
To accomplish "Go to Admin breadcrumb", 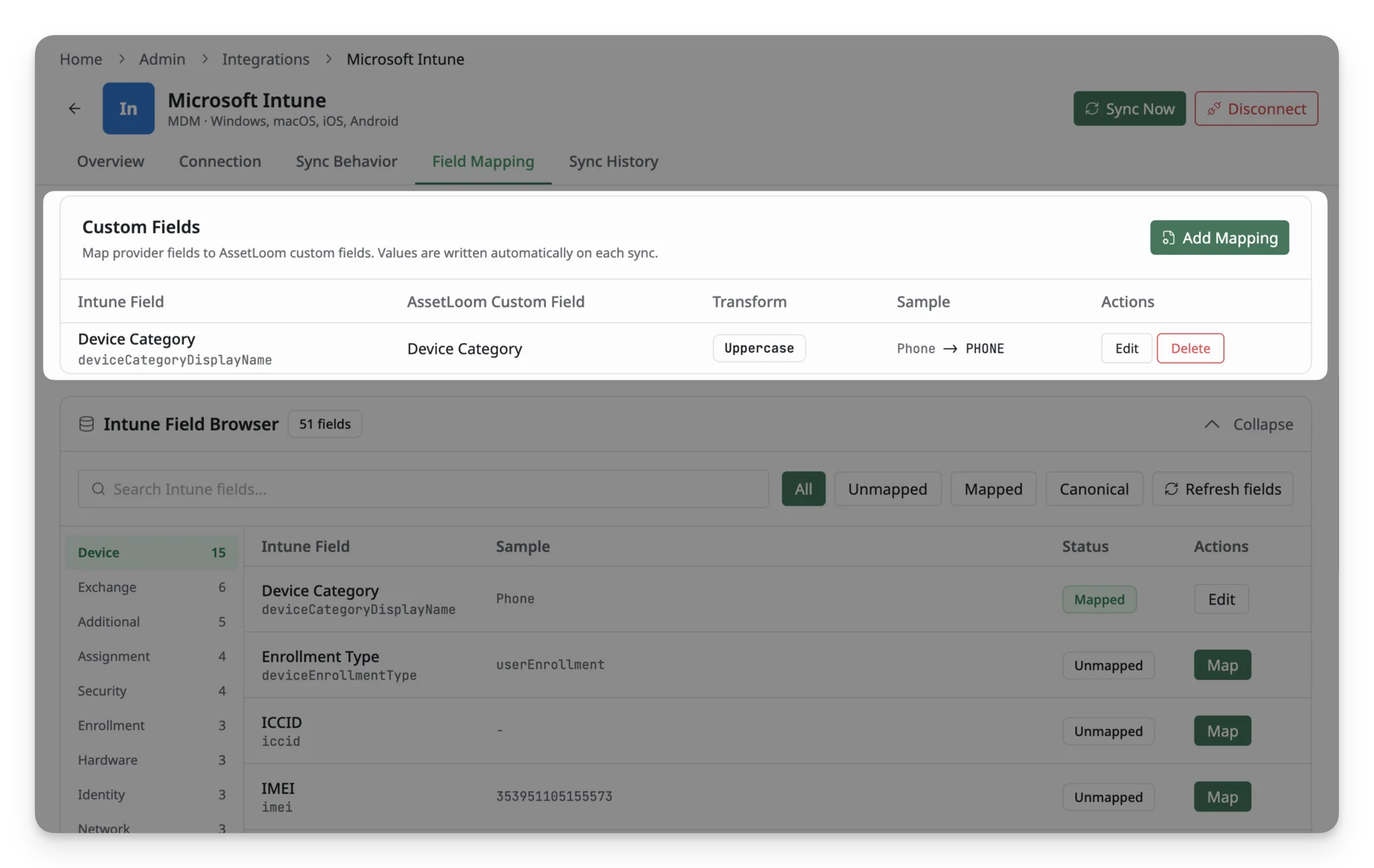I will (162, 59).
